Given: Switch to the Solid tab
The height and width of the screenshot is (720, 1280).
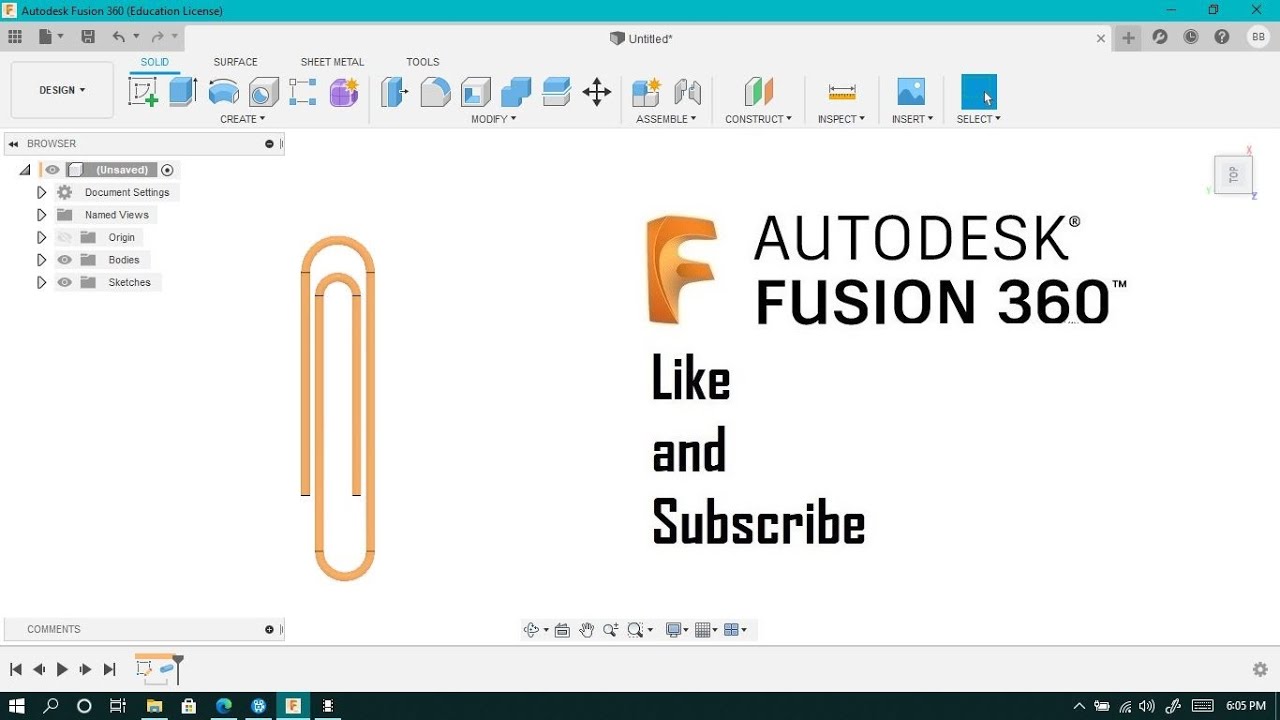Looking at the screenshot, I should click(154, 62).
